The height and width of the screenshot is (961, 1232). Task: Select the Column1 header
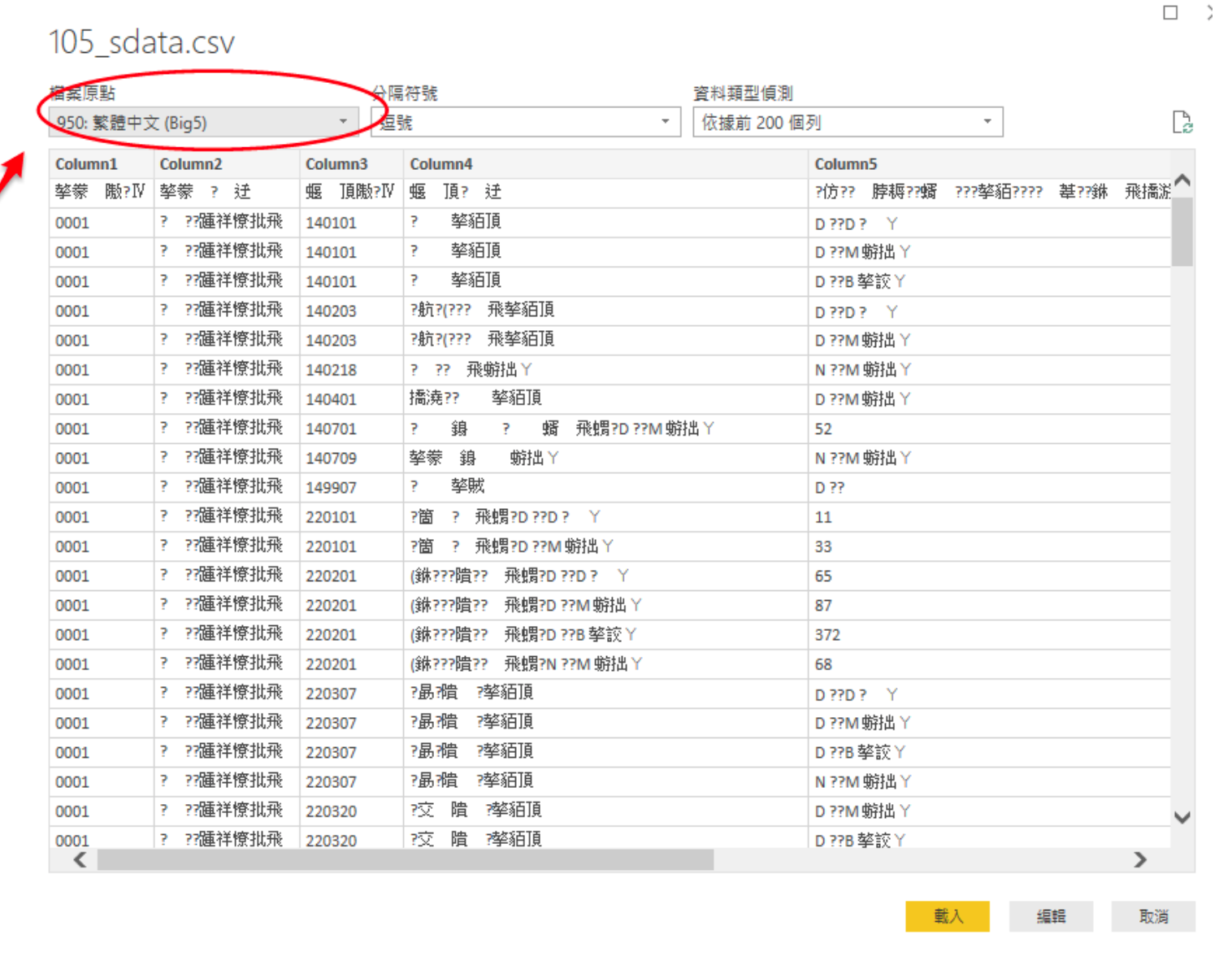coord(101,164)
